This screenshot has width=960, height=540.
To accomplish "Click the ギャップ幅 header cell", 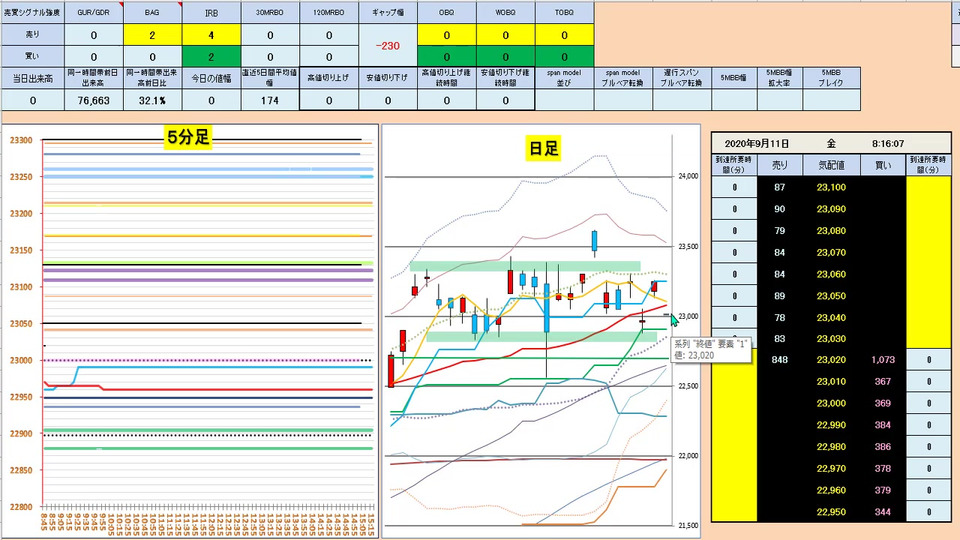I will [388, 12].
